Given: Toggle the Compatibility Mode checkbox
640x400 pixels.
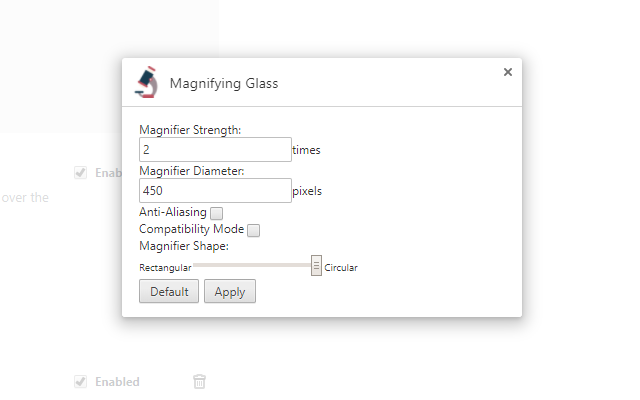Looking at the screenshot, I should coord(253,230).
